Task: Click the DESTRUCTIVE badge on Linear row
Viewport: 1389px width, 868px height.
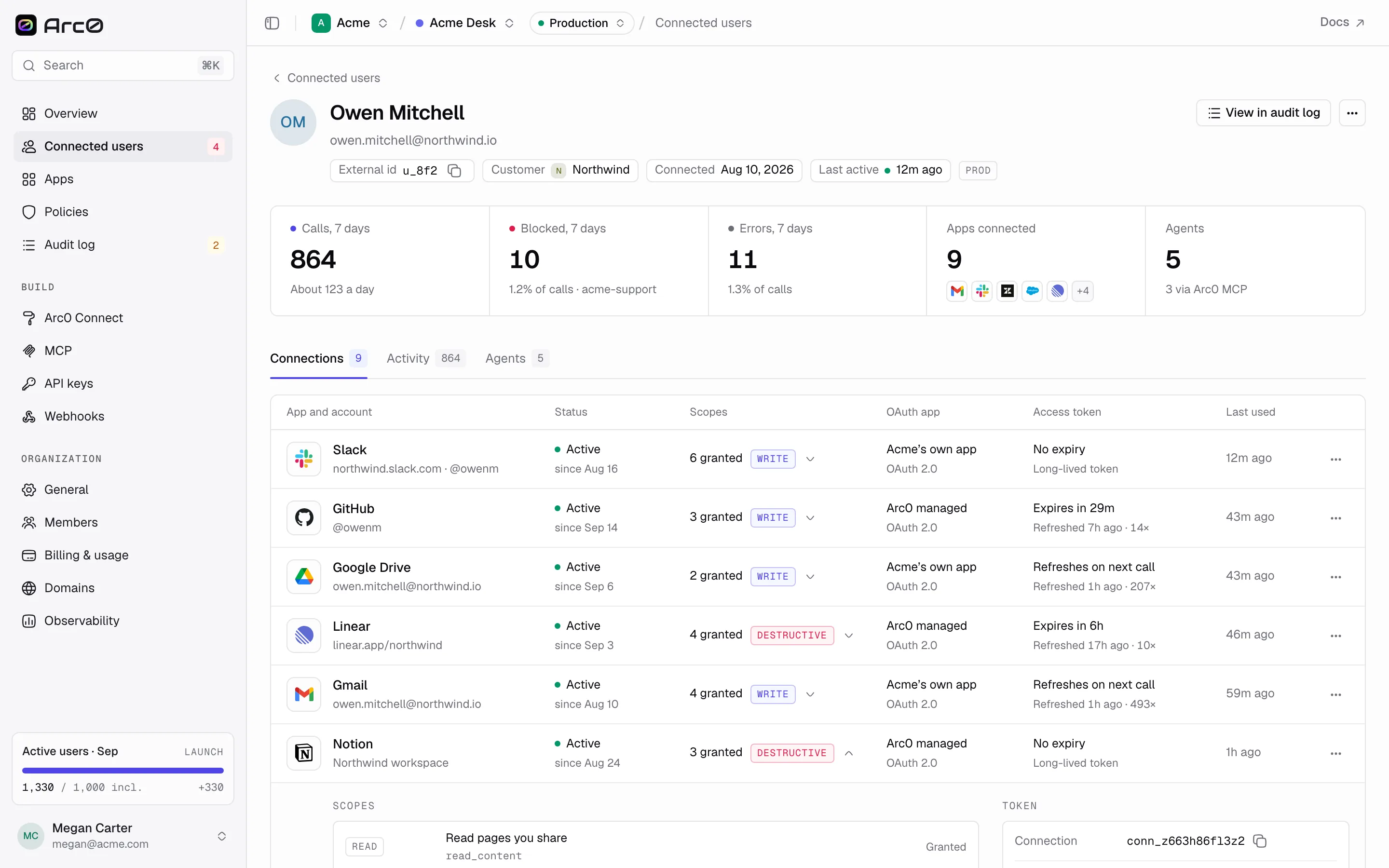Action: point(792,636)
